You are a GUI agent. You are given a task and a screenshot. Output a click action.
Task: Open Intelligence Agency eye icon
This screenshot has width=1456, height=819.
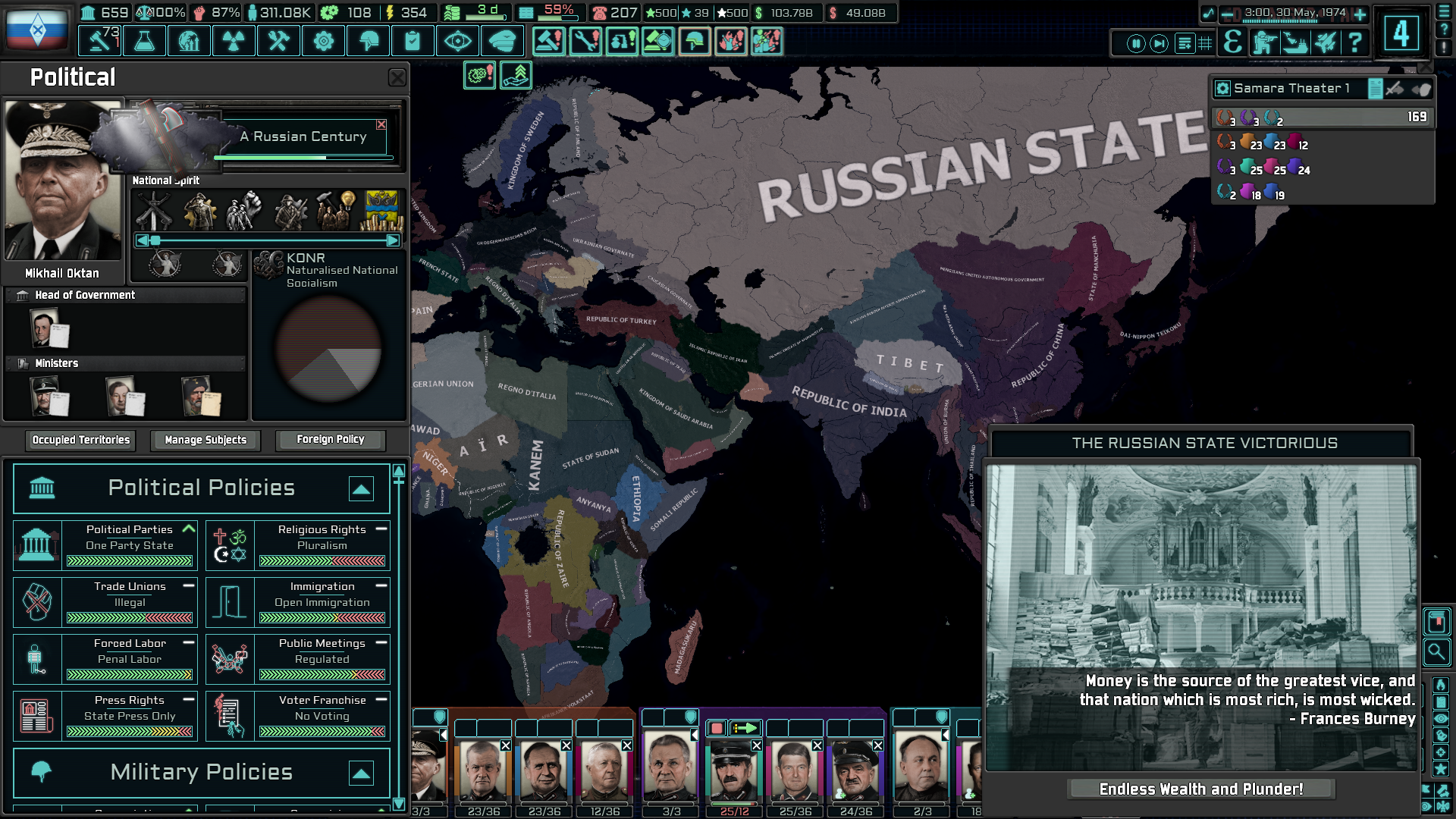pos(457,41)
